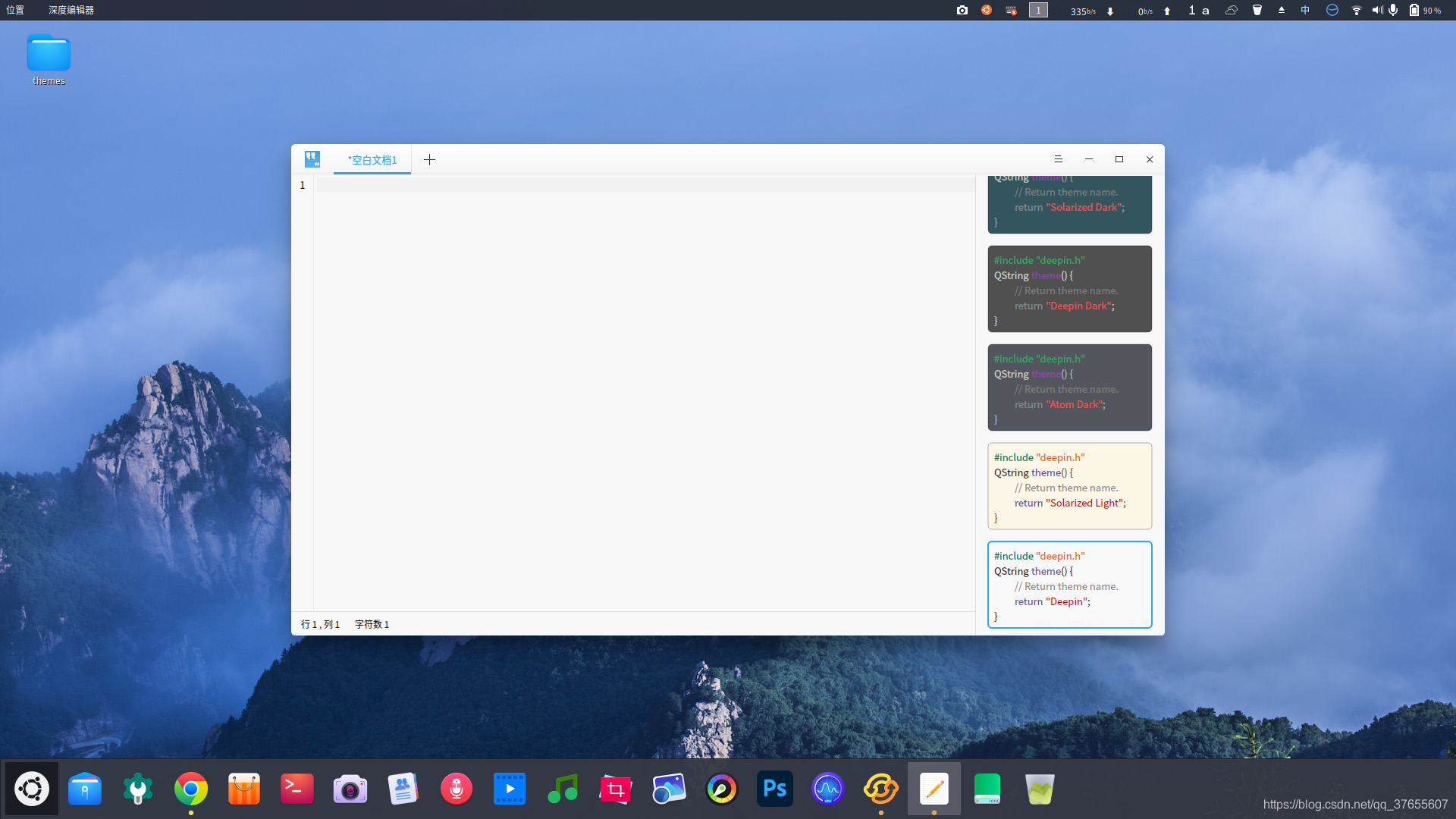
Task: Click the battery 90% indicator
Action: click(1425, 10)
